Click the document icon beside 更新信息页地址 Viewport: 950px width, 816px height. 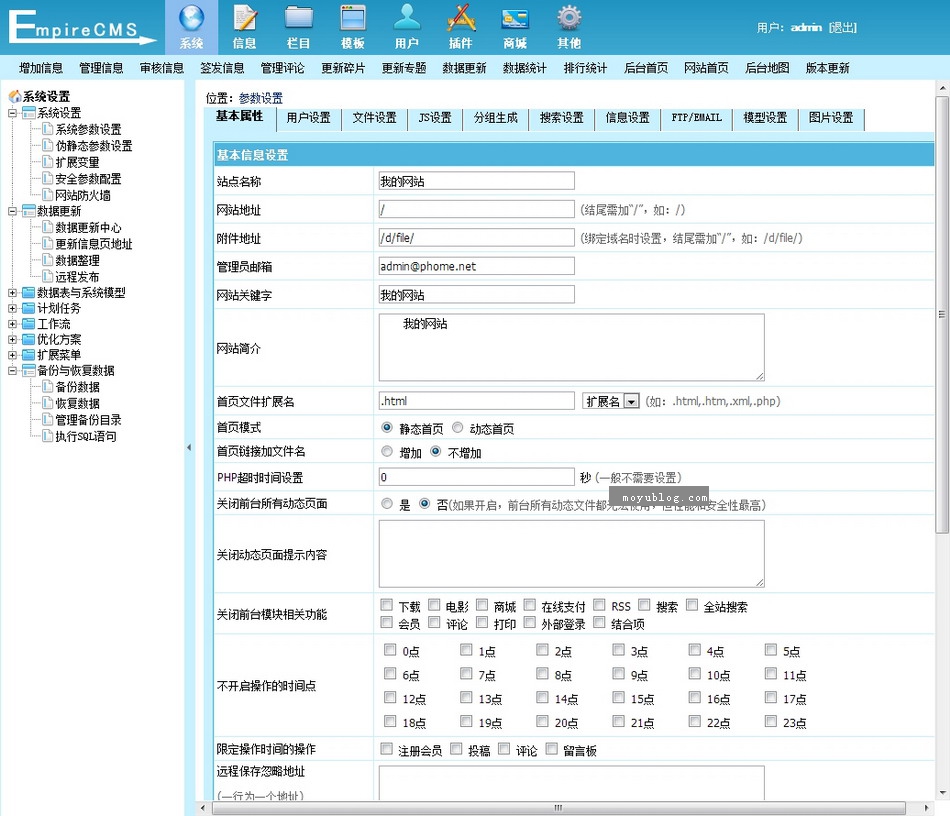coord(47,243)
